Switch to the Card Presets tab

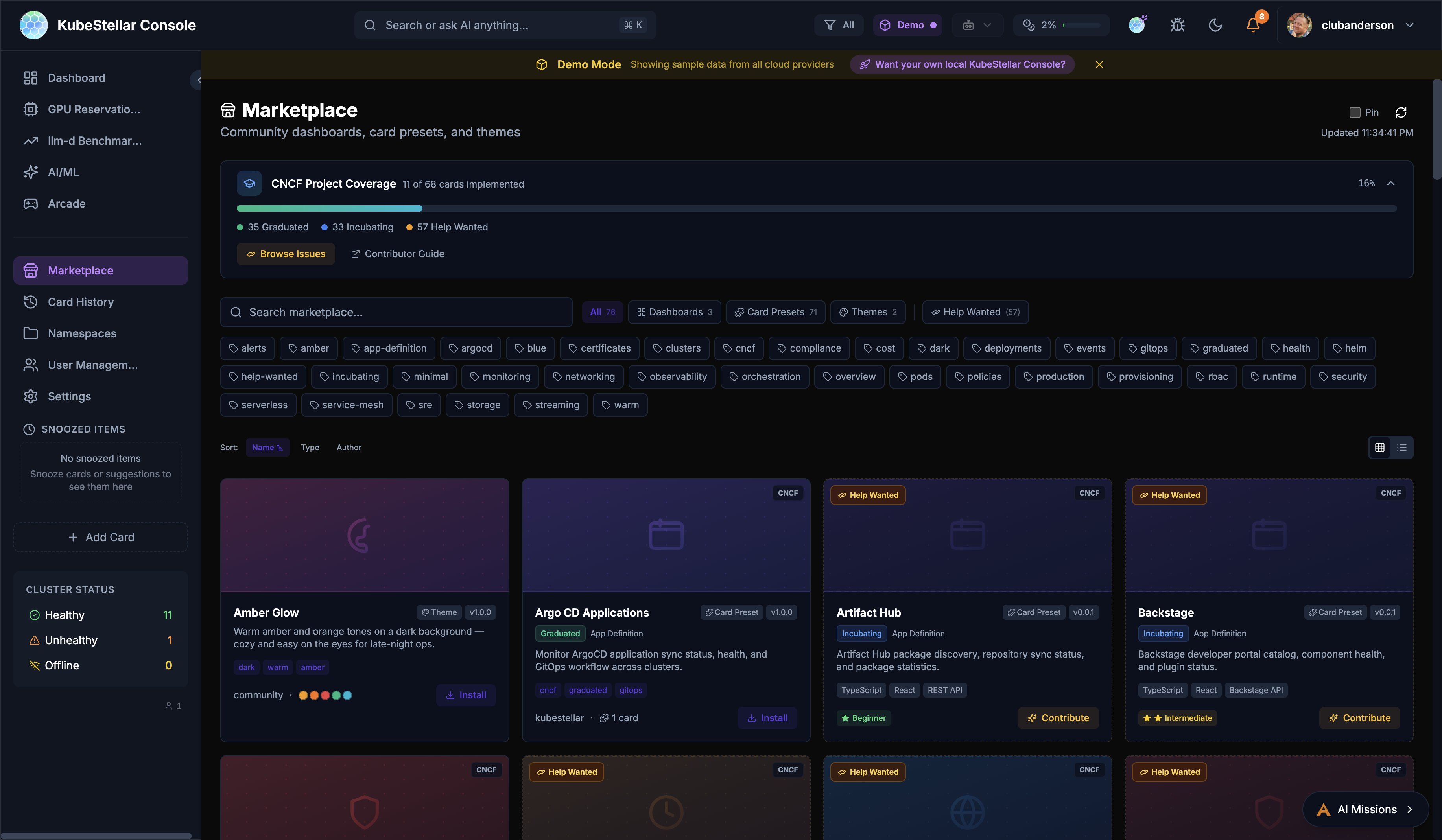[x=775, y=312]
